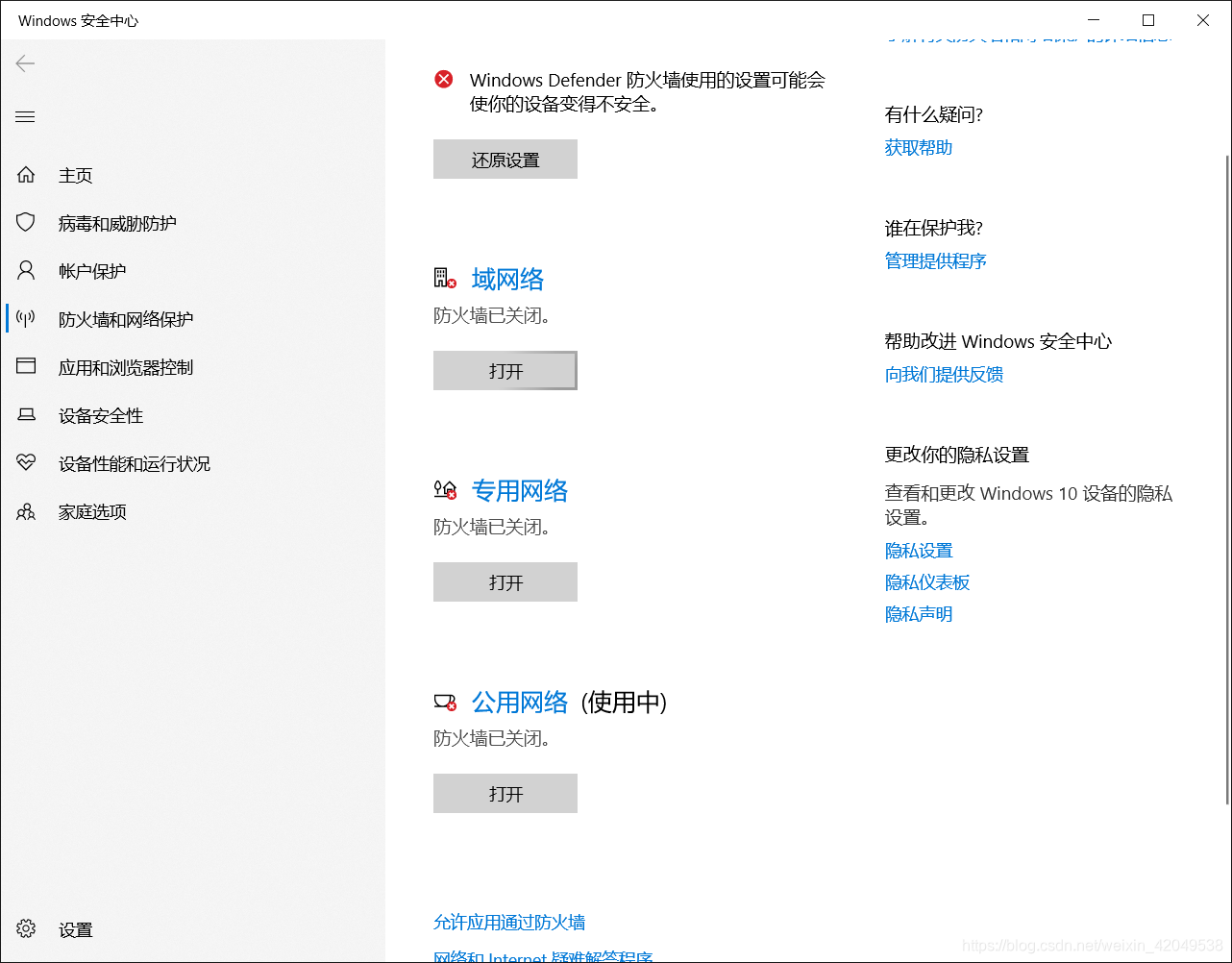This screenshot has height=963, width=1232.
Task: Click the 向我们提供反馈 link
Action: pyautogui.click(x=945, y=374)
